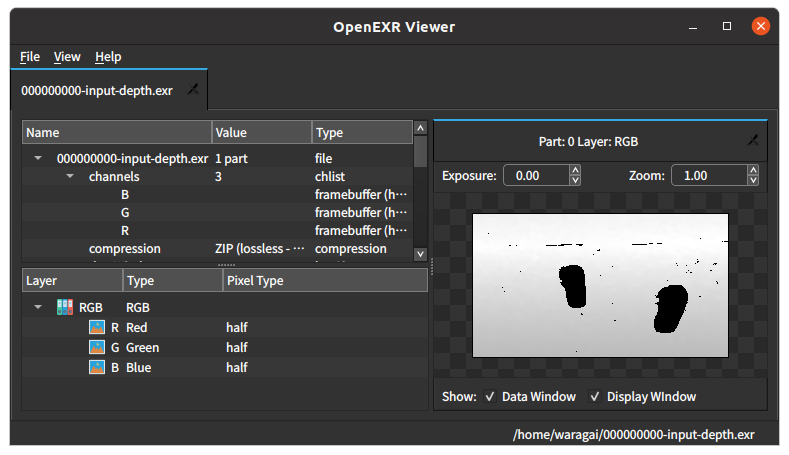Viewport: 789px width, 455px height.
Task: Decrease Zoom with the down arrow
Action: click(x=753, y=180)
